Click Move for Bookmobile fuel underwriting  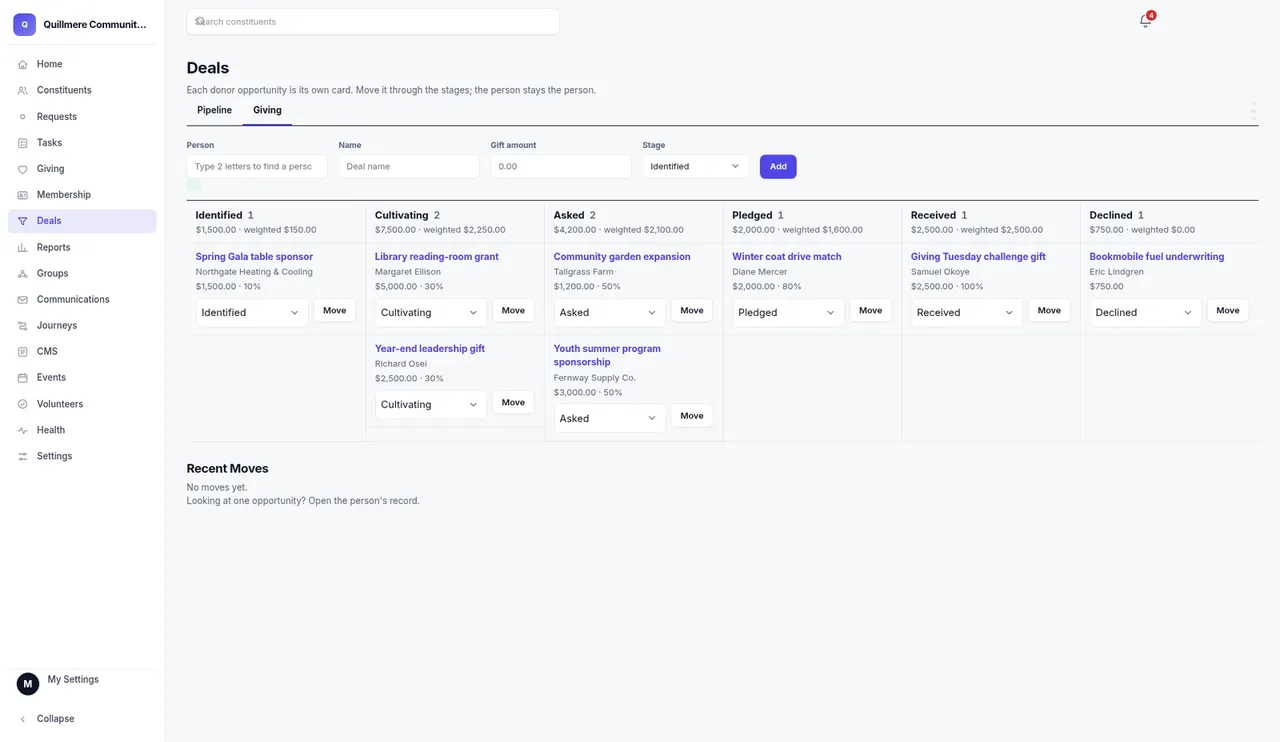(1228, 310)
